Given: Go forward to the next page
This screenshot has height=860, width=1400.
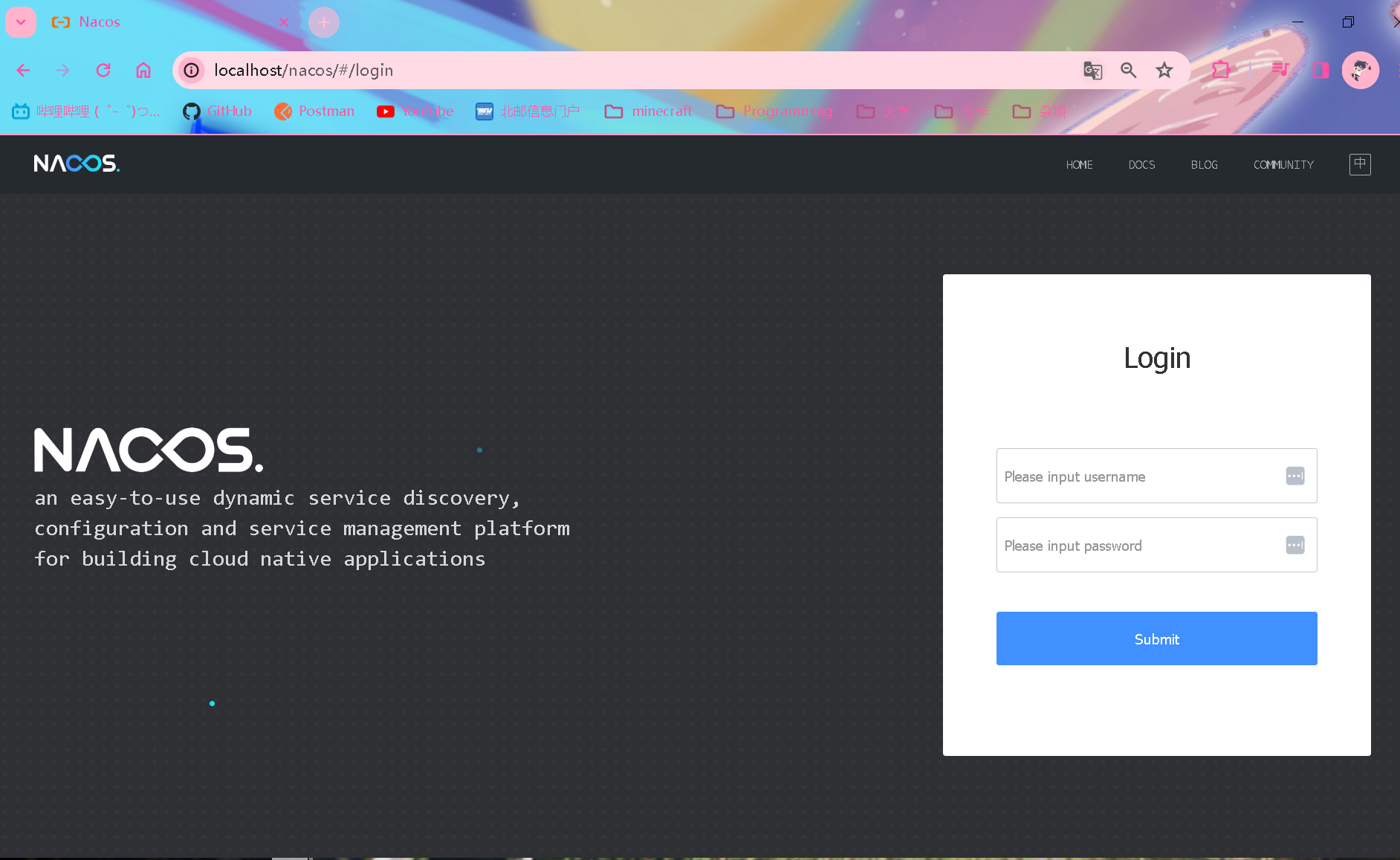Looking at the screenshot, I should coord(63,70).
